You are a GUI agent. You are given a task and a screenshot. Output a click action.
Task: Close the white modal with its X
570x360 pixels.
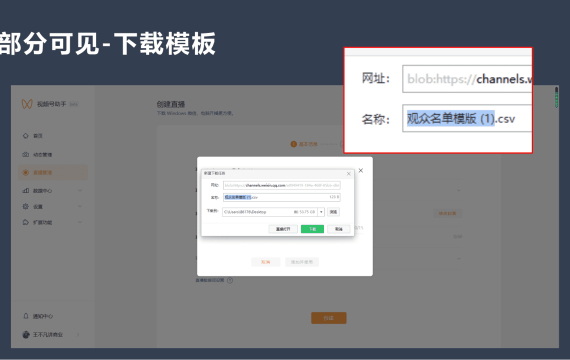point(361,170)
